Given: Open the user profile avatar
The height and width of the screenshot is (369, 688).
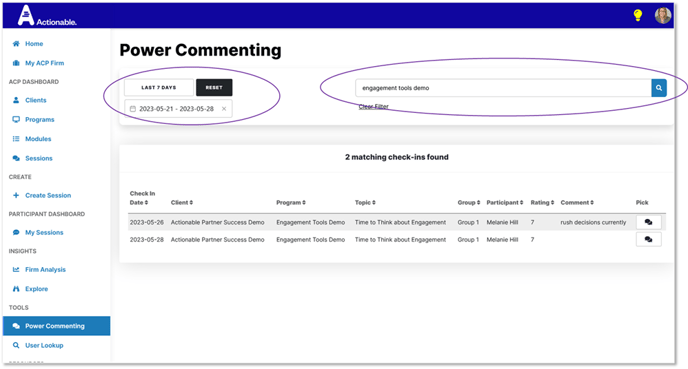Looking at the screenshot, I should tap(663, 15).
